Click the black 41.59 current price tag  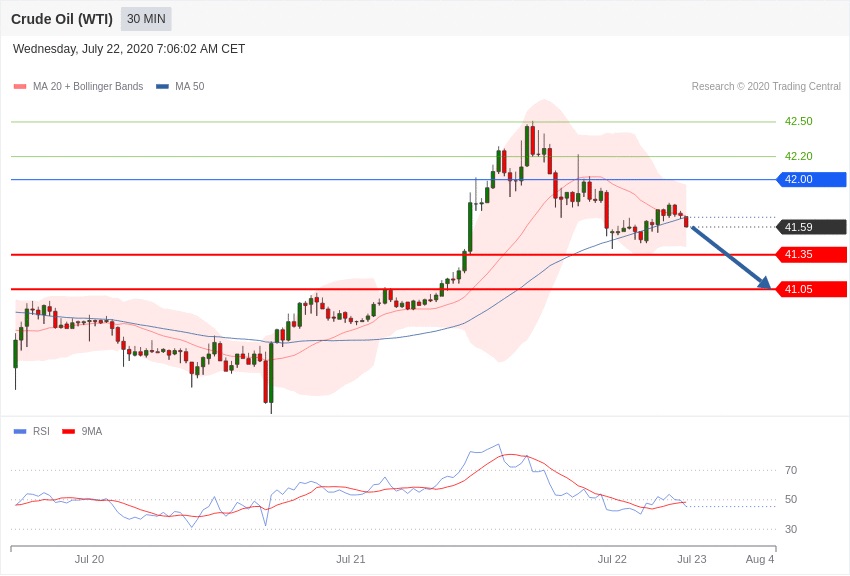(x=811, y=227)
